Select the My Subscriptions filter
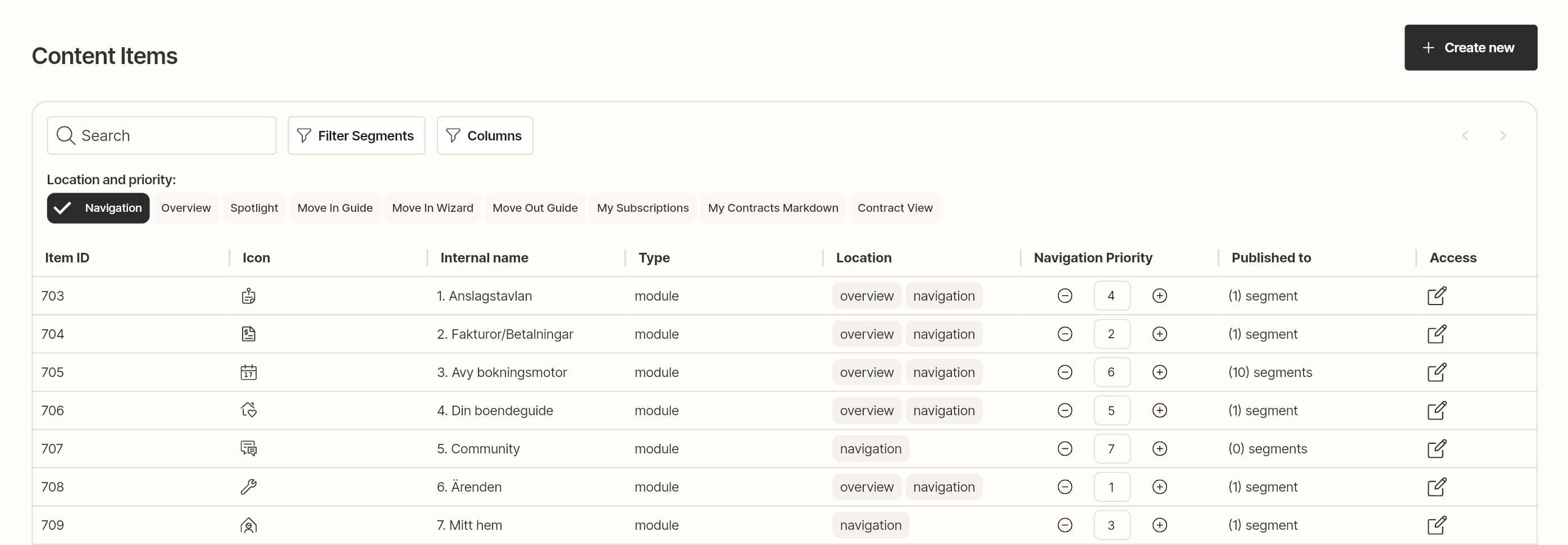This screenshot has width=1568, height=545. [x=643, y=208]
